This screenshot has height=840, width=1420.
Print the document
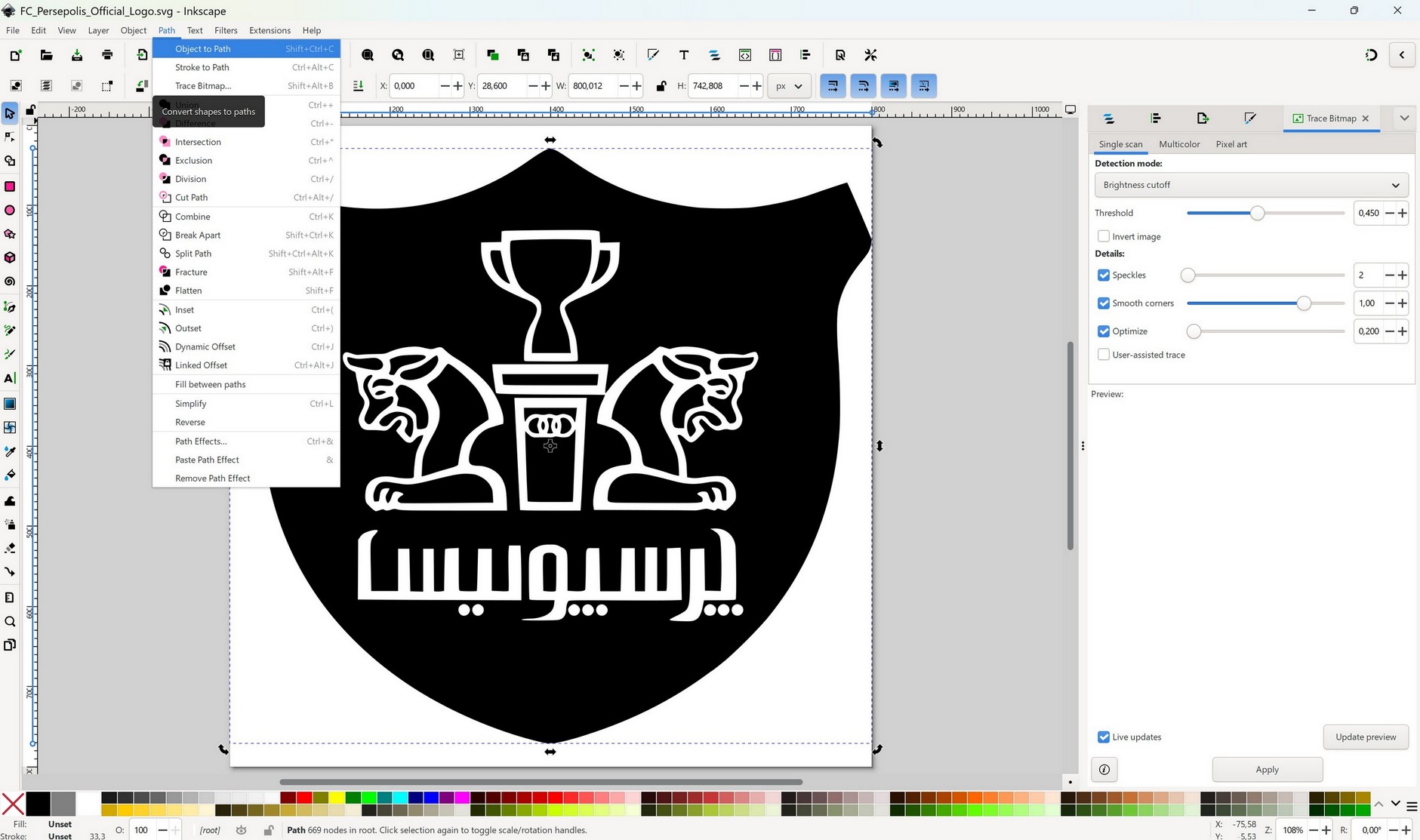pyautogui.click(x=107, y=55)
